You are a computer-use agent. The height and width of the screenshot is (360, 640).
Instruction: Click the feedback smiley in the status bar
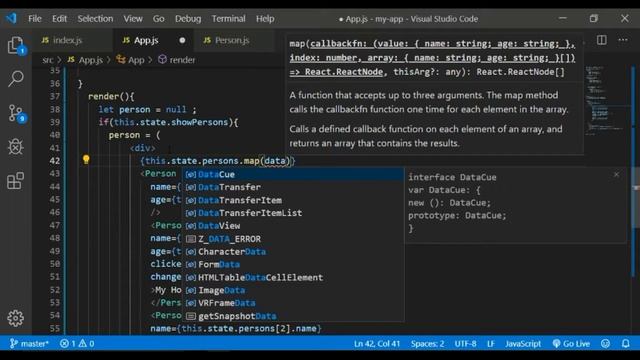[x=605, y=344]
